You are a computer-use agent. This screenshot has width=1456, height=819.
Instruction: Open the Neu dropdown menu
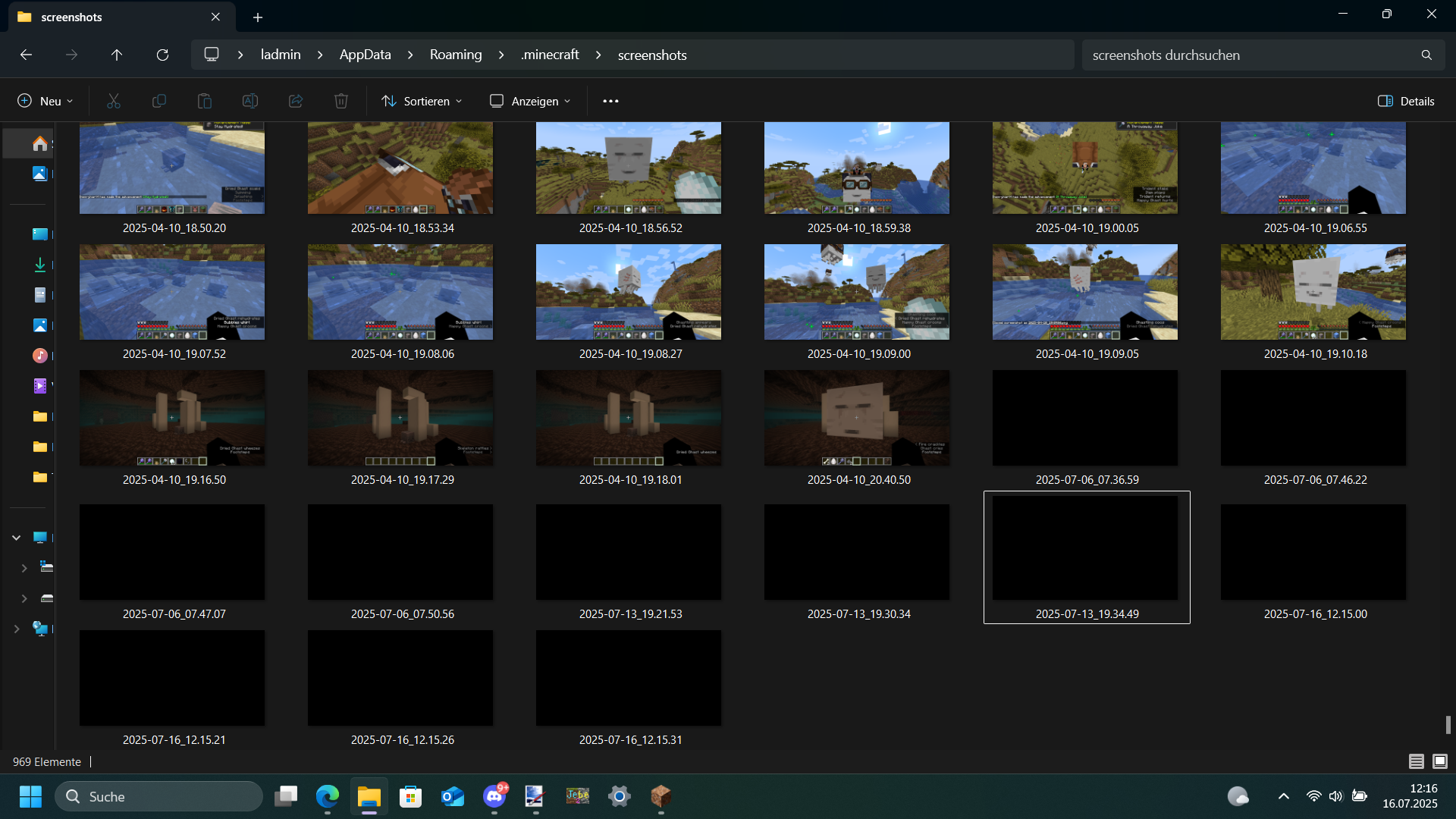tap(45, 101)
